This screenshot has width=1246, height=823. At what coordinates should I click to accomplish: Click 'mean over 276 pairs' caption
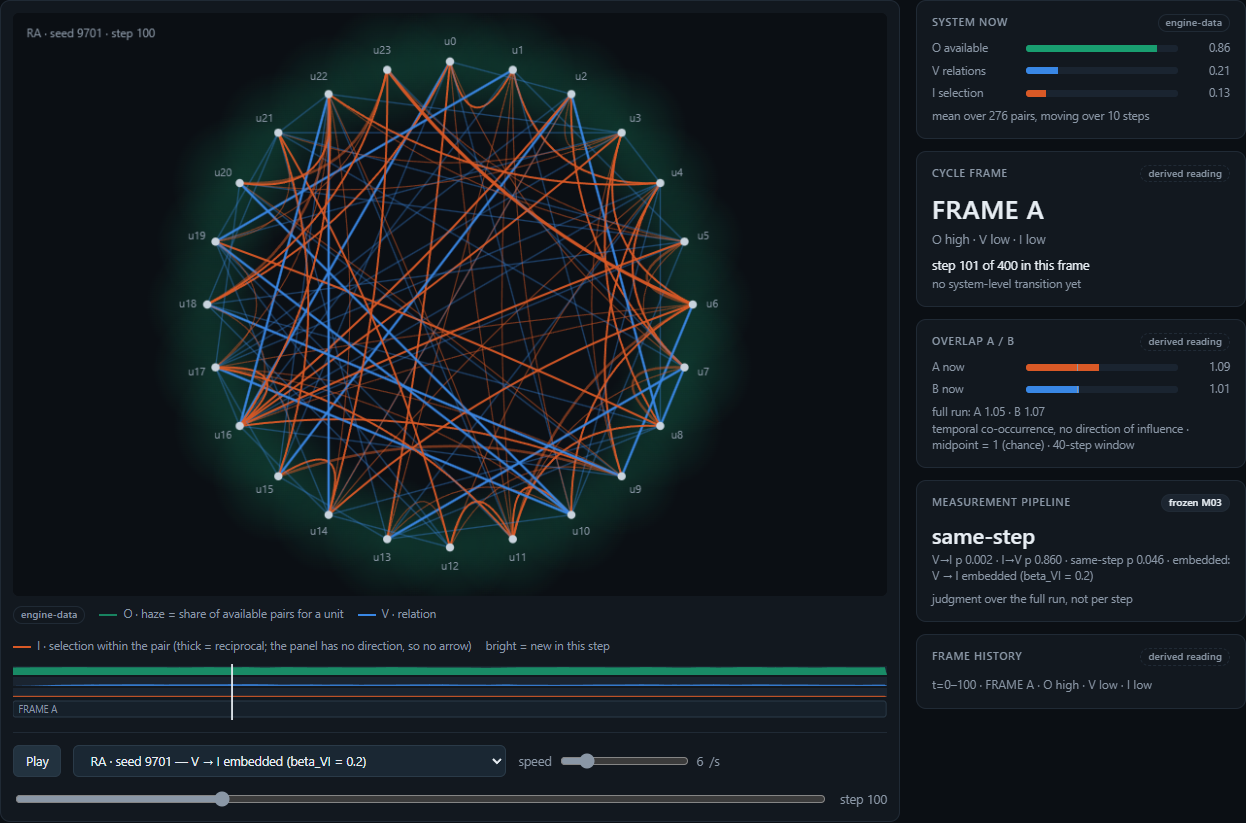click(1041, 116)
